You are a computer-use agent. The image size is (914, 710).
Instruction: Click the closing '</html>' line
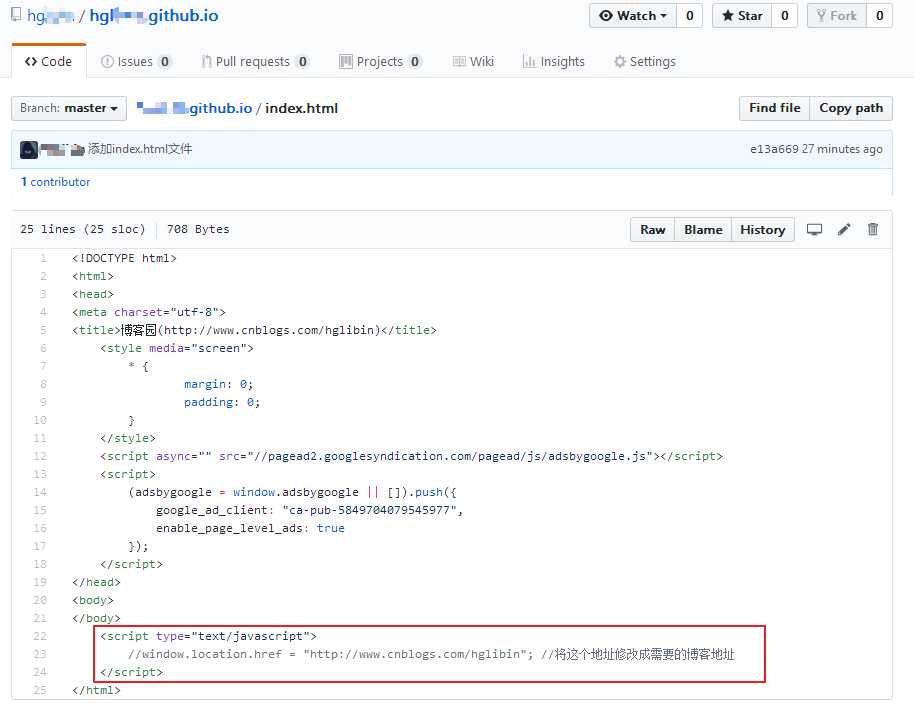click(x=96, y=690)
